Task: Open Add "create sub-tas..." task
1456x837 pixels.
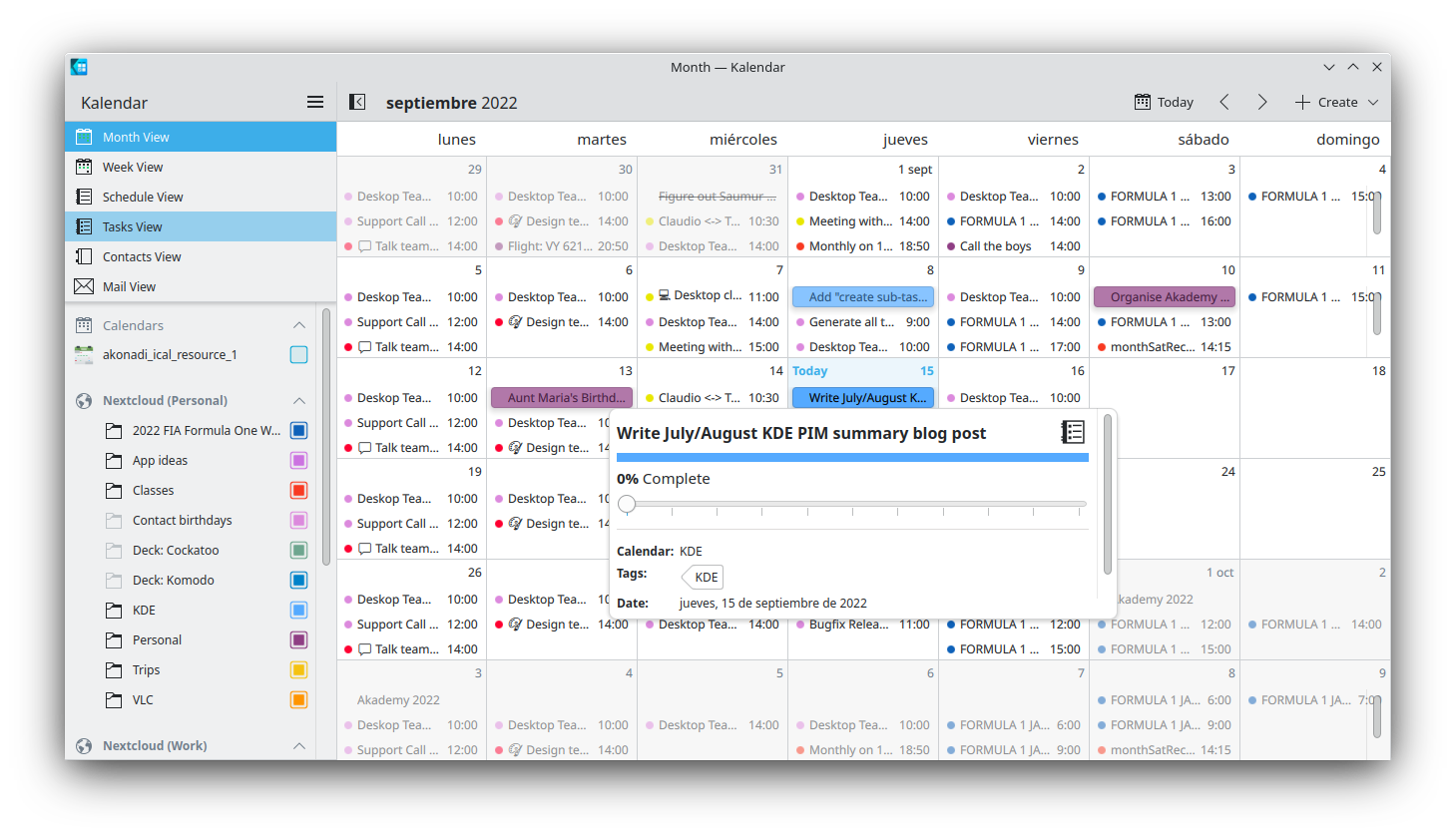Action: click(863, 296)
